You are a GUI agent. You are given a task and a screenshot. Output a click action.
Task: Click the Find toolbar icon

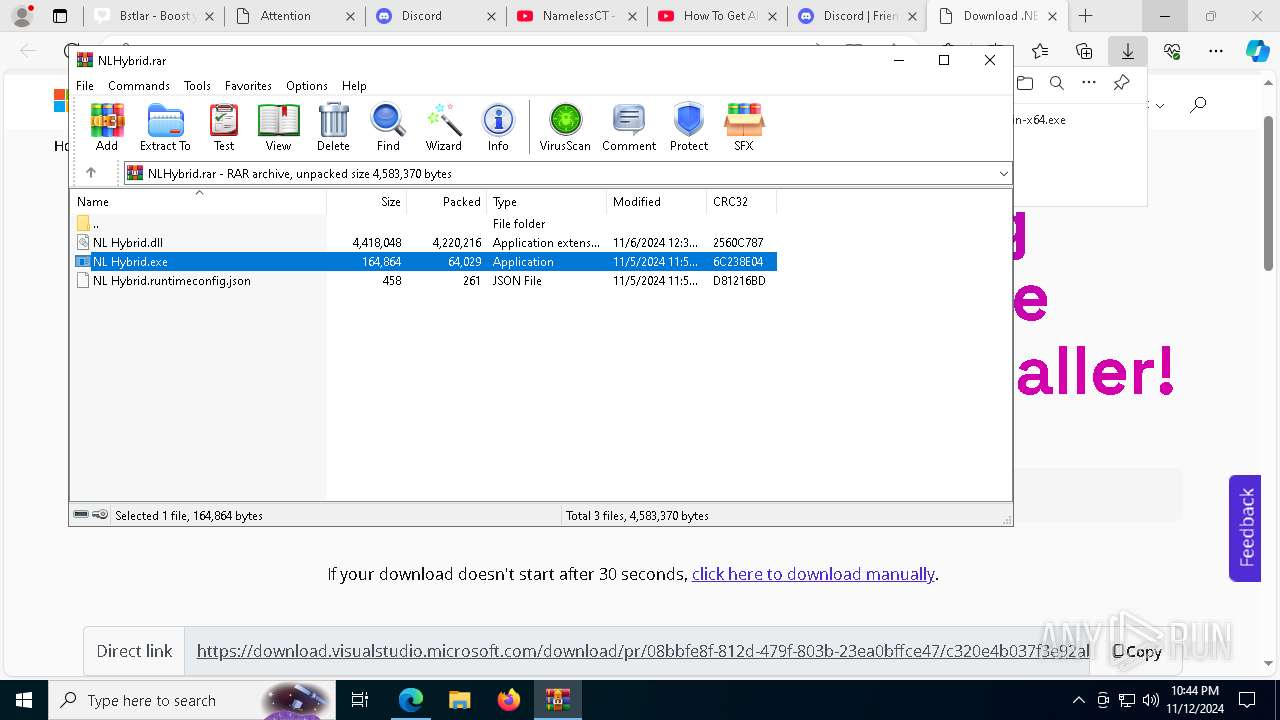pyautogui.click(x=388, y=127)
